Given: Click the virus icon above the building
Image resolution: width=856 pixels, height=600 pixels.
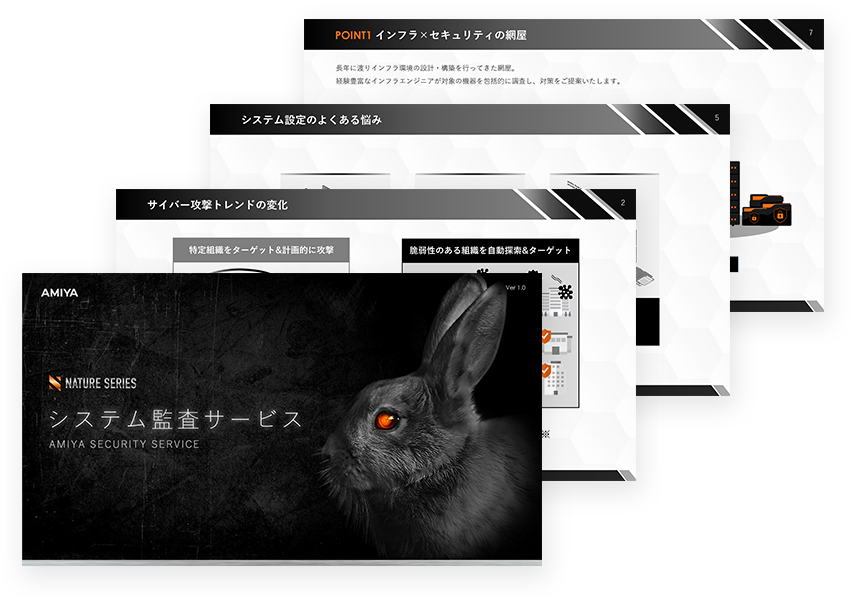Looking at the screenshot, I should pos(565,293).
